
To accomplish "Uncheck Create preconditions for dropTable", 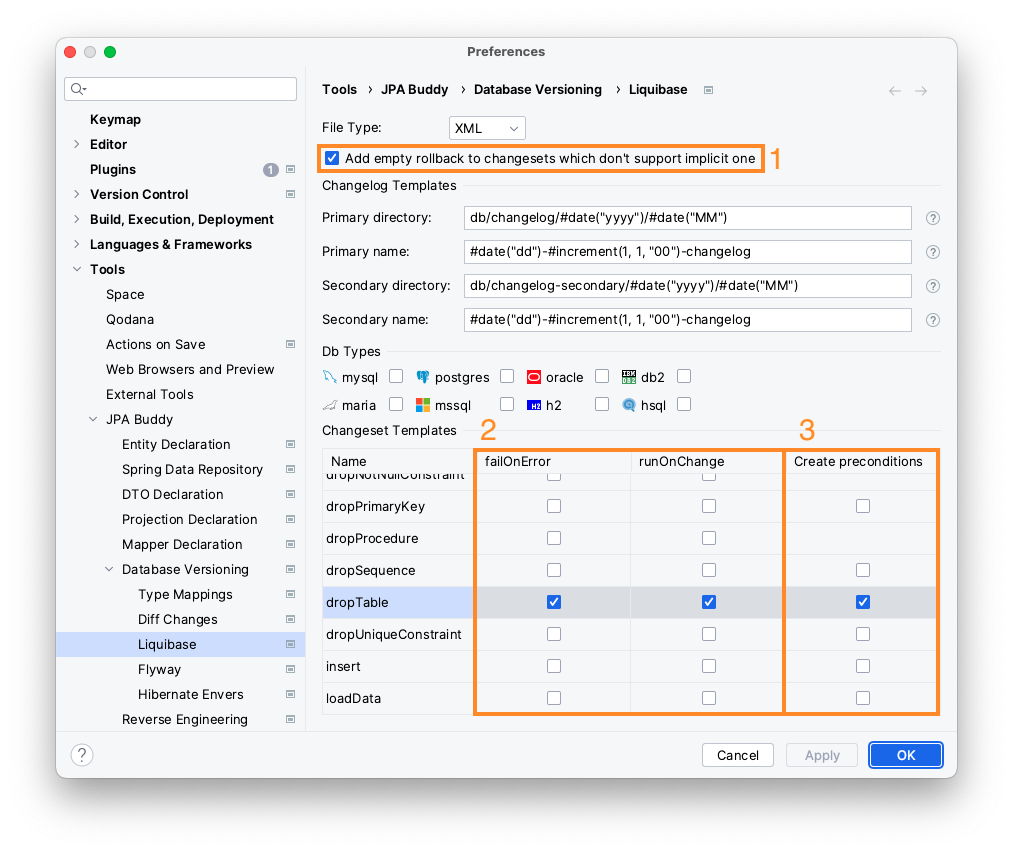I will pos(862,602).
